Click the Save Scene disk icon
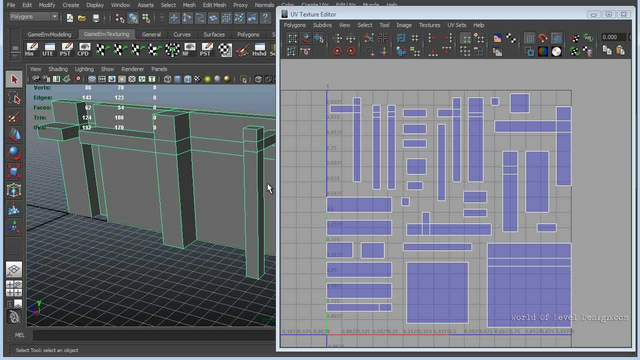Image resolution: width=640 pixels, height=360 pixels. pyautogui.click(x=96, y=18)
